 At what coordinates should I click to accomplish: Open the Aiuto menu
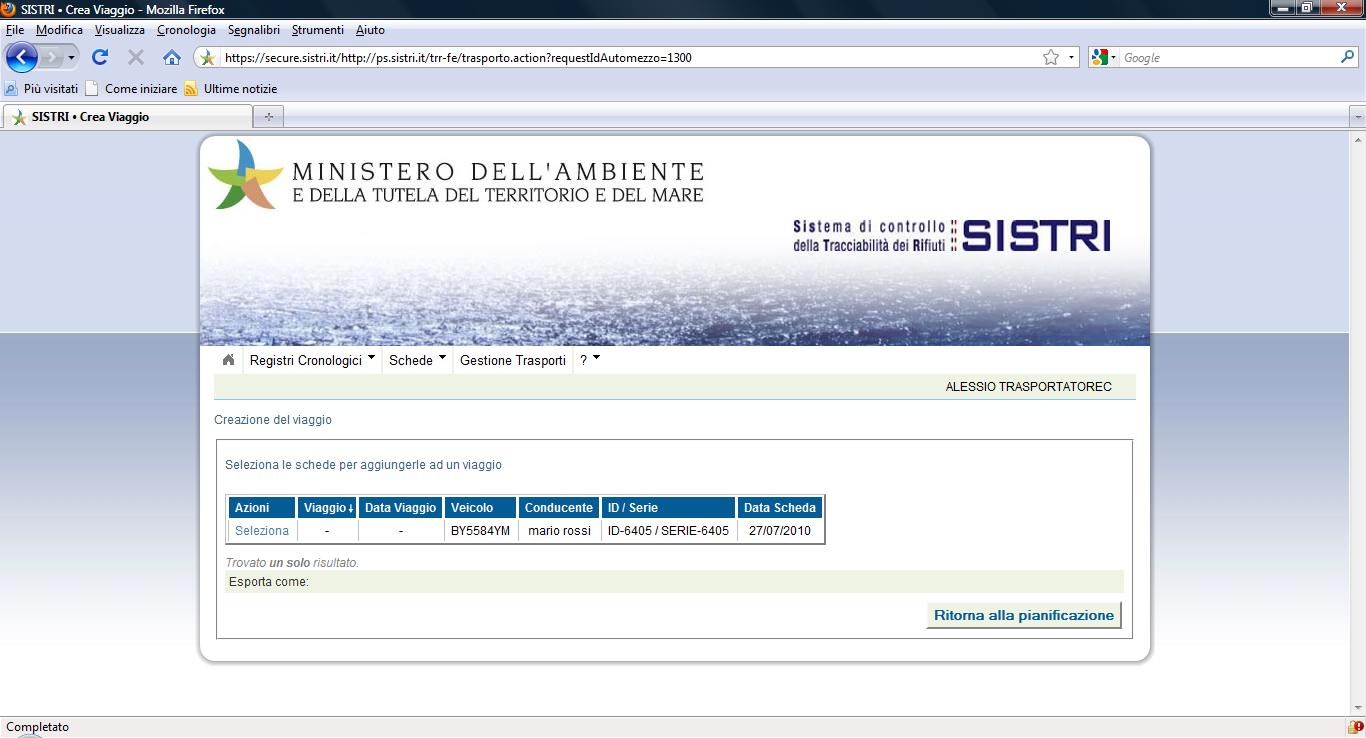tap(370, 30)
